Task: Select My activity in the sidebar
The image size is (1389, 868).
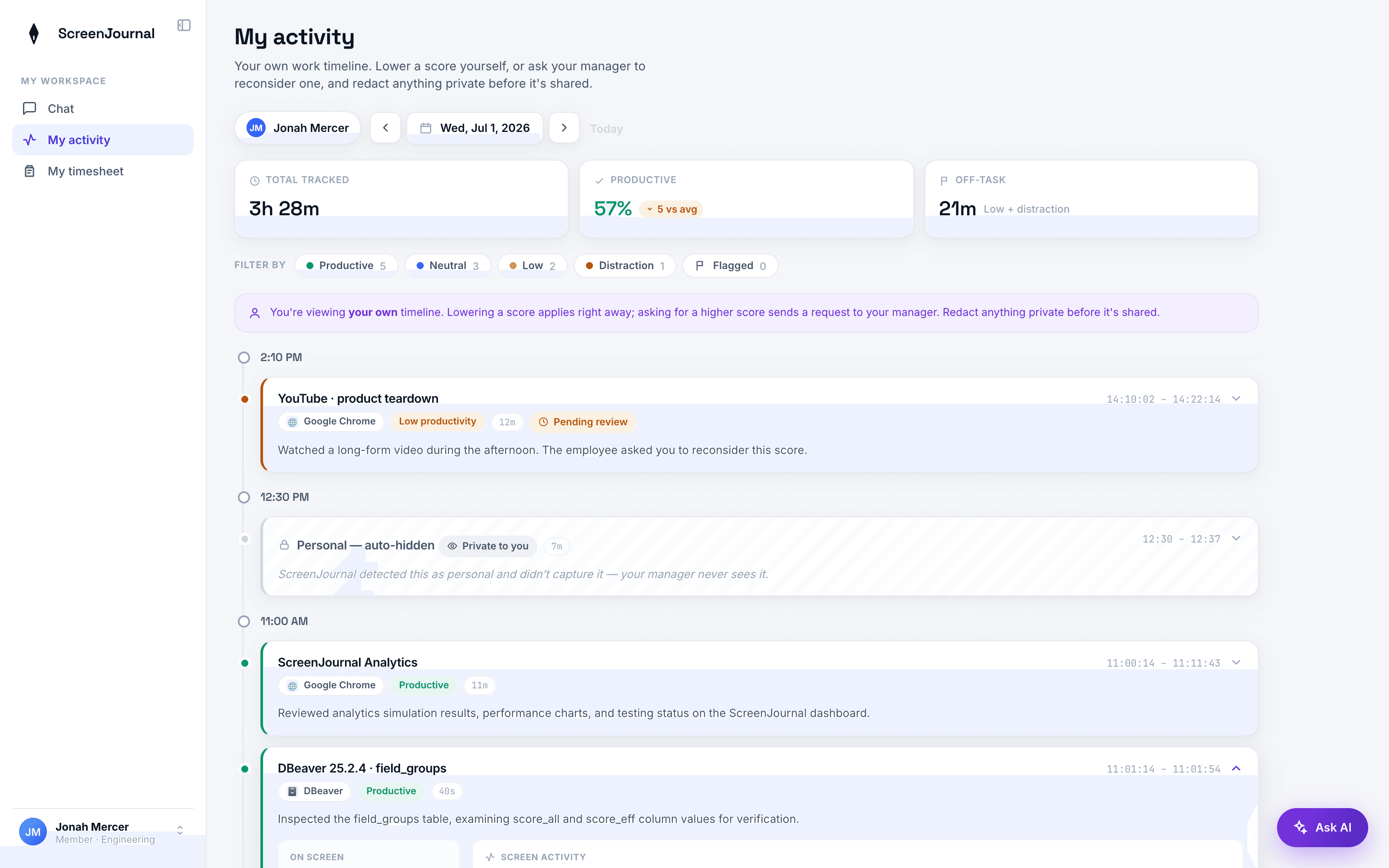Action: point(103,139)
